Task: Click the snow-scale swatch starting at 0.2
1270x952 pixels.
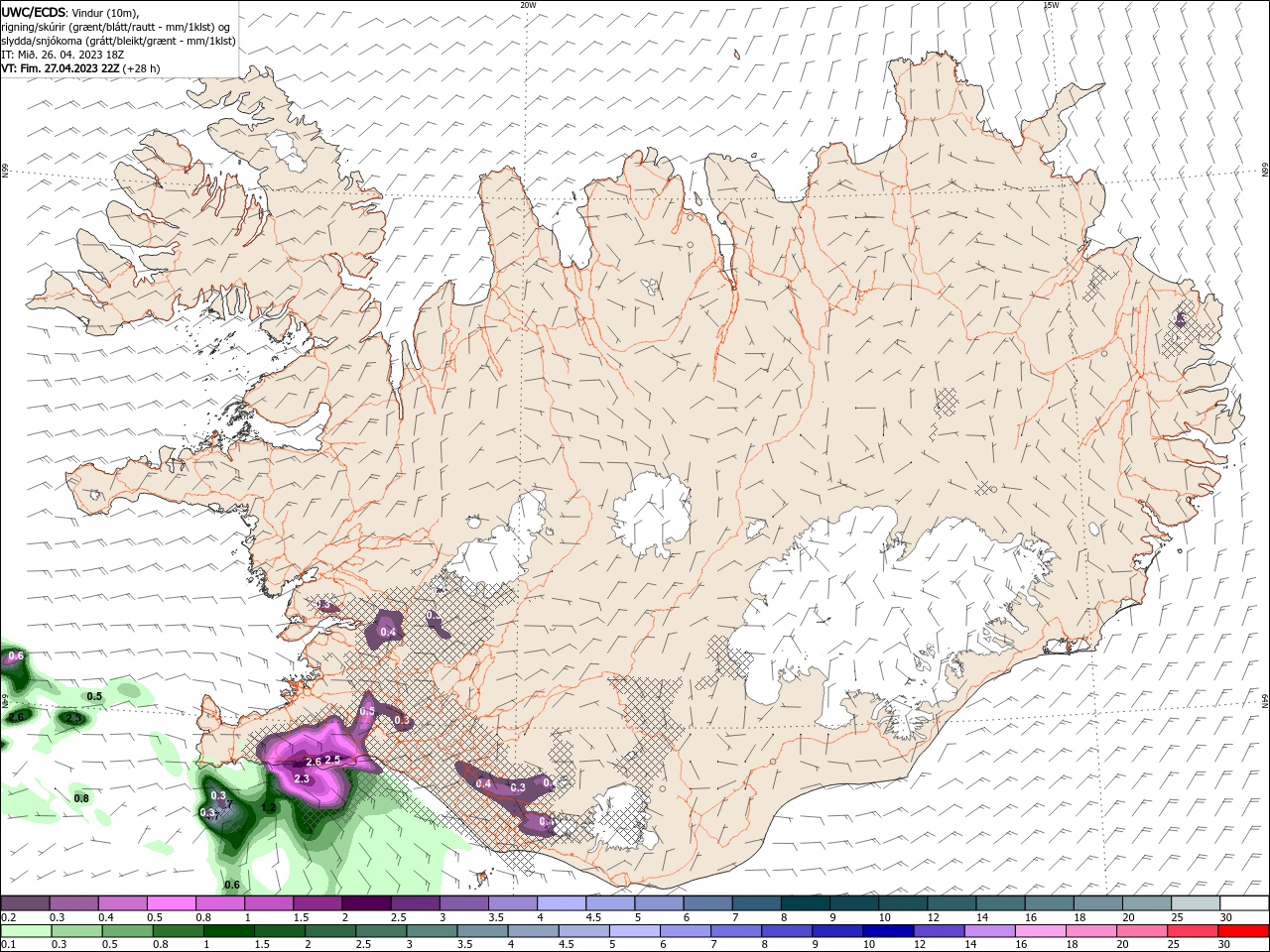Action: coord(25,903)
